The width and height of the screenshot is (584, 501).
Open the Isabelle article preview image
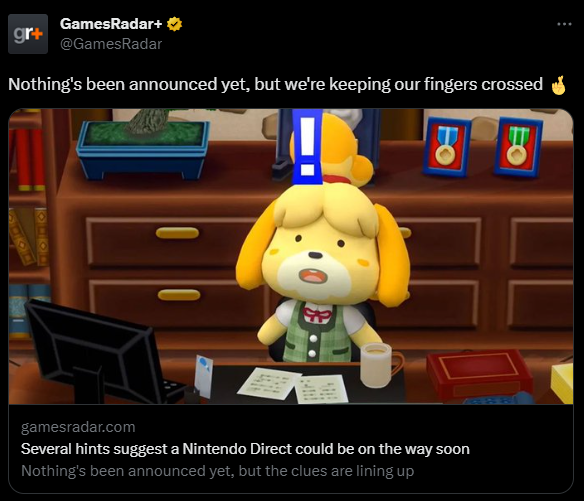coord(291,256)
